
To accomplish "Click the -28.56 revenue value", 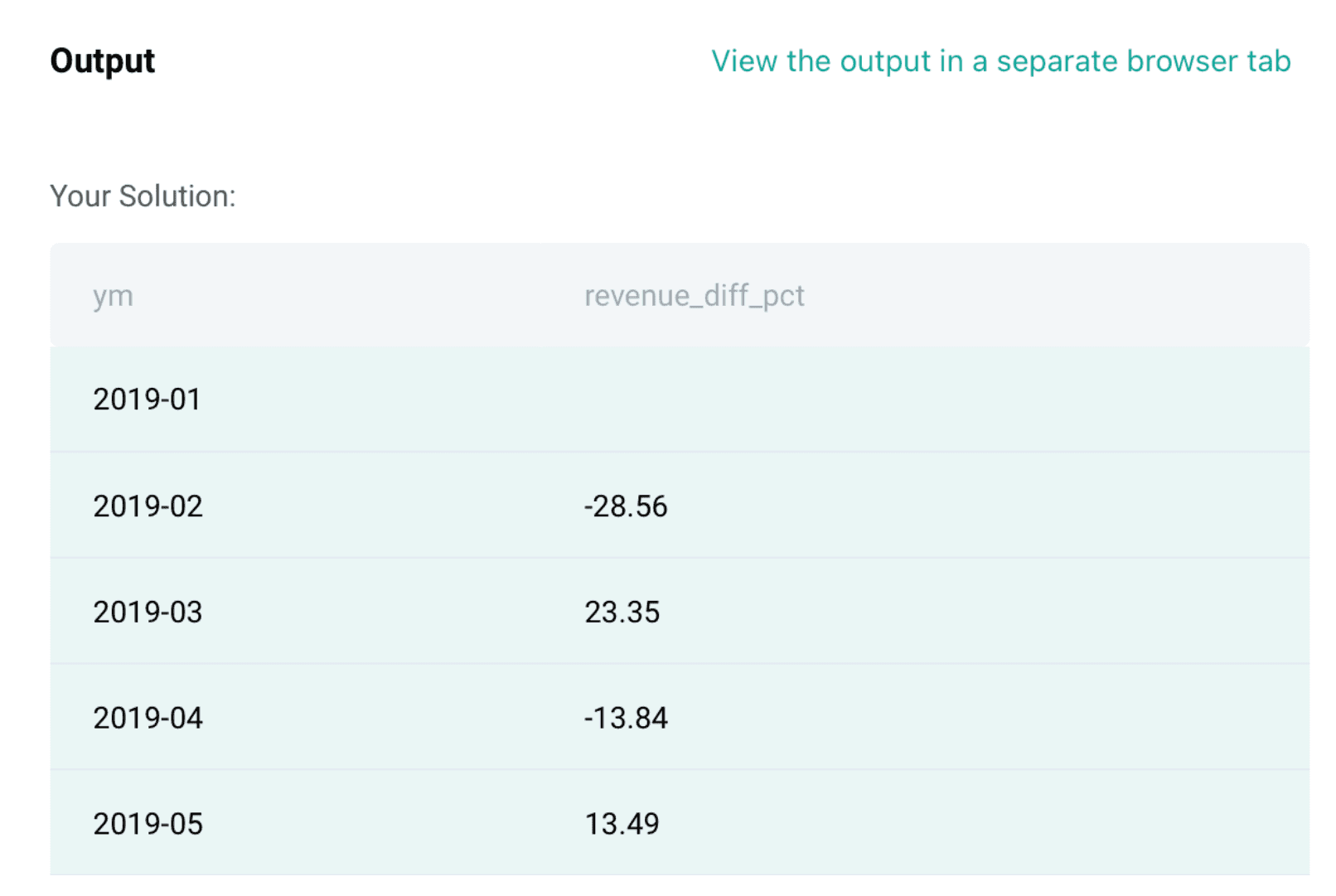I will [x=626, y=506].
